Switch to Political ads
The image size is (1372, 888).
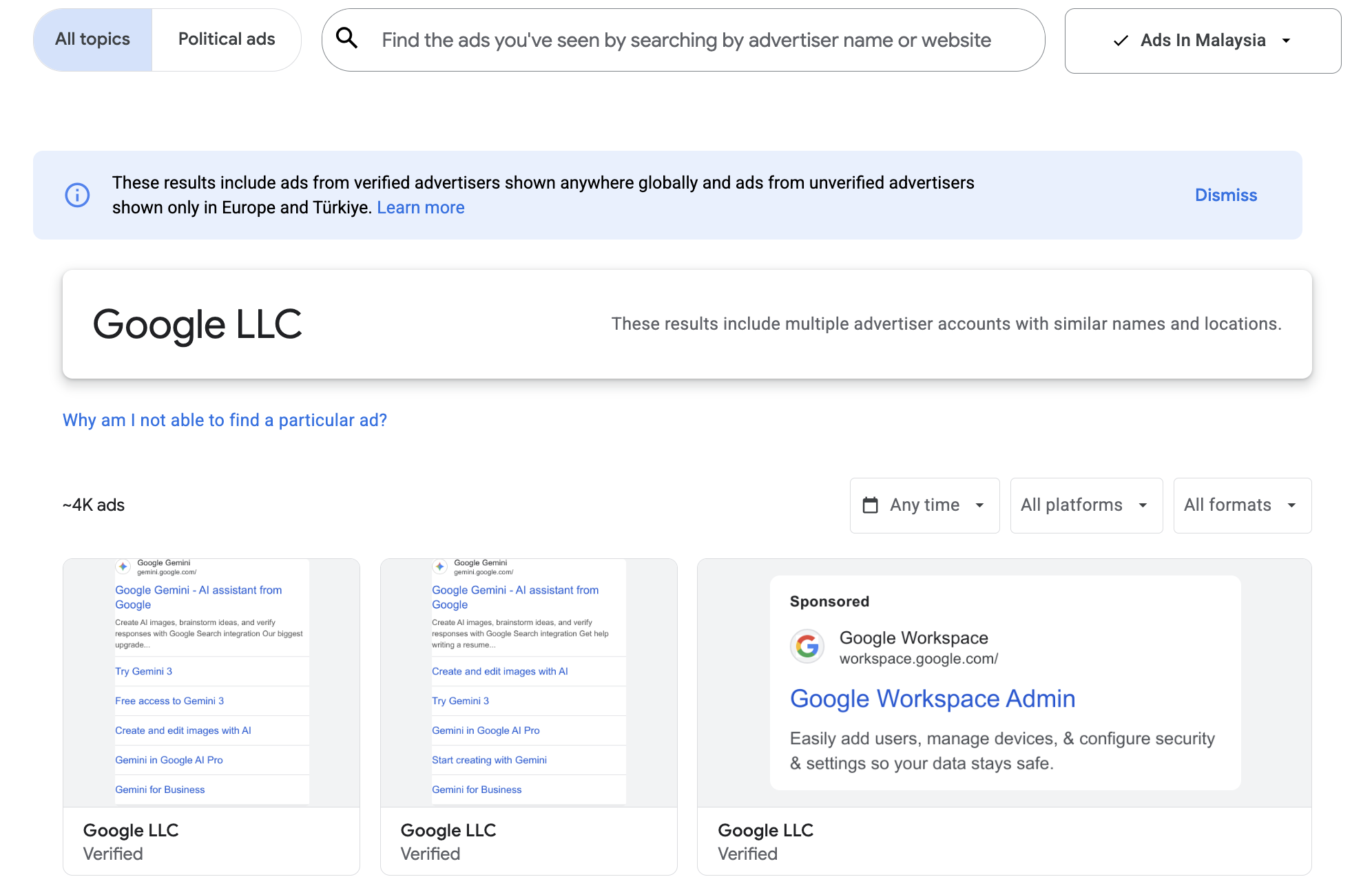tap(227, 39)
